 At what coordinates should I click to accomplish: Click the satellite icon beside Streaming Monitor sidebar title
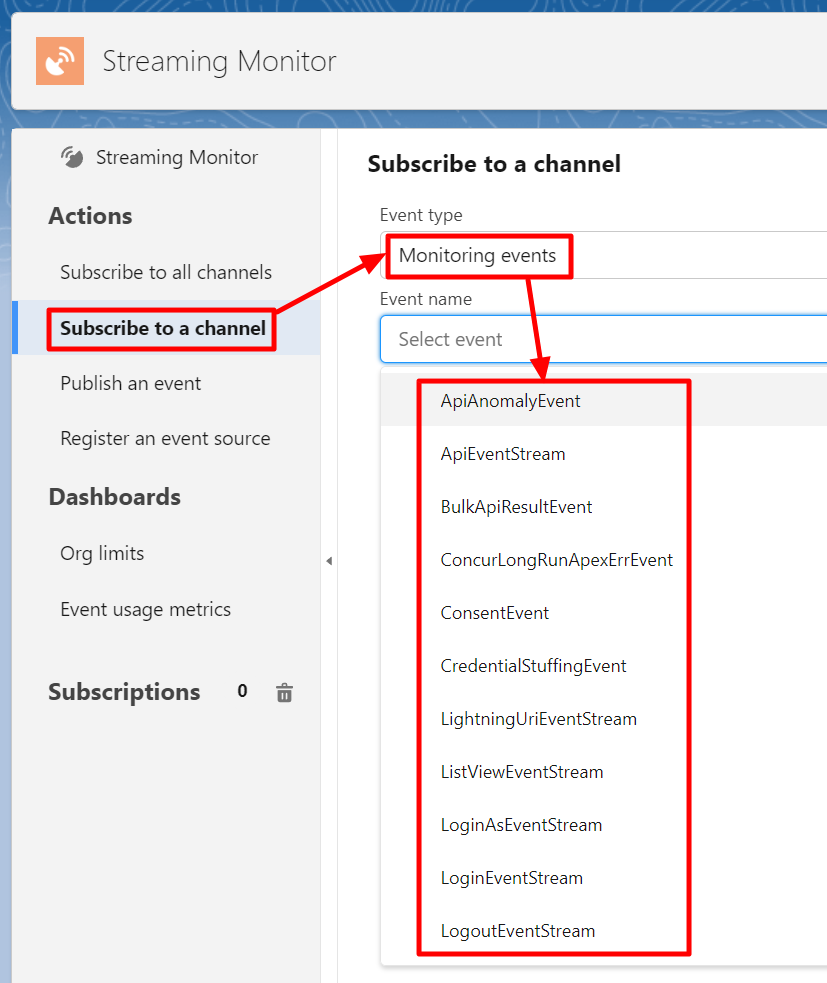pyautogui.click(x=72, y=157)
